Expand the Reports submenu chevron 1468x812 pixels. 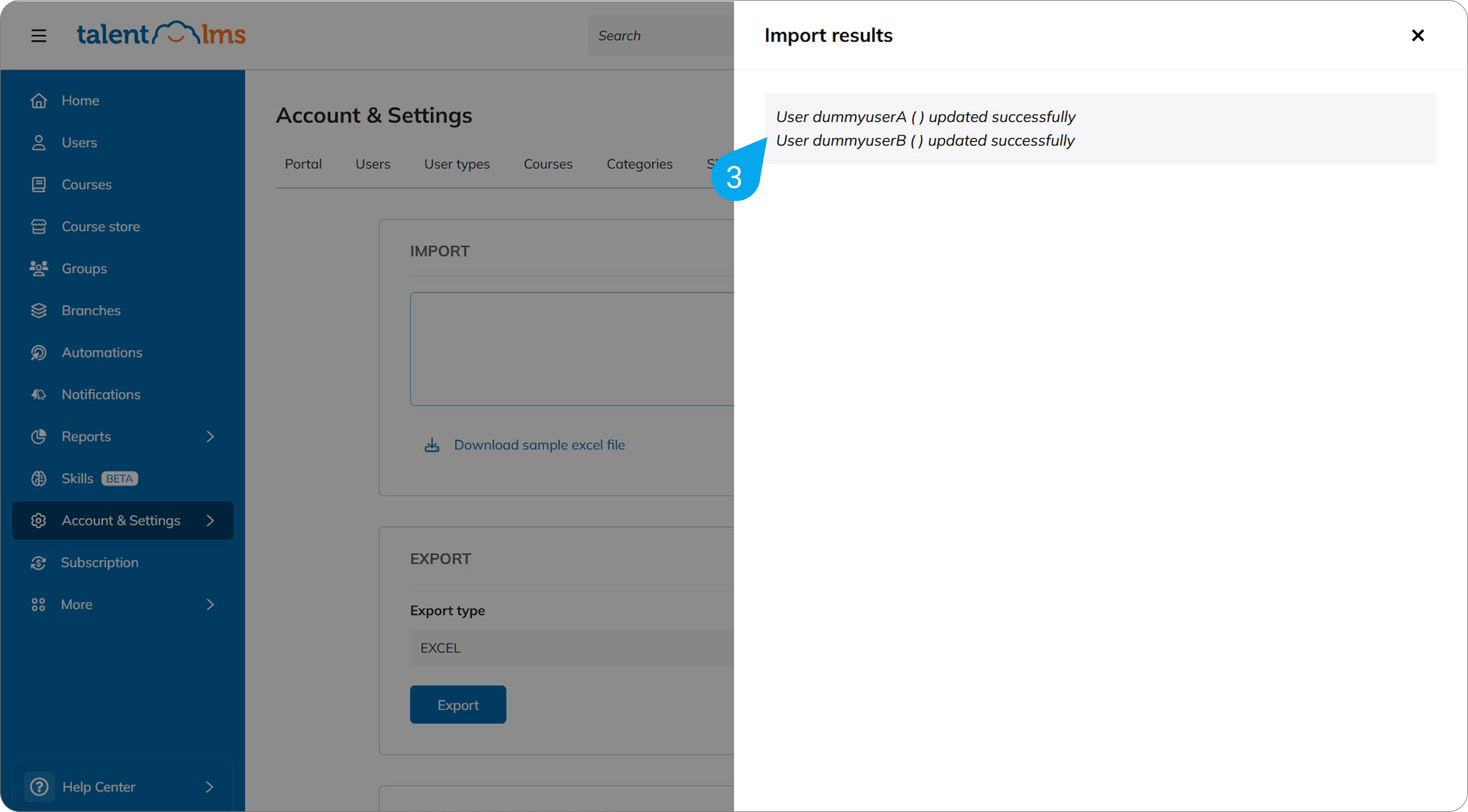coord(210,437)
